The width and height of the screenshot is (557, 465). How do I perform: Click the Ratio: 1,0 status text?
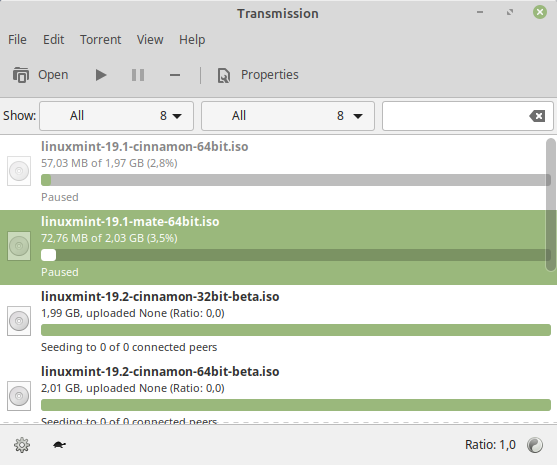490,444
